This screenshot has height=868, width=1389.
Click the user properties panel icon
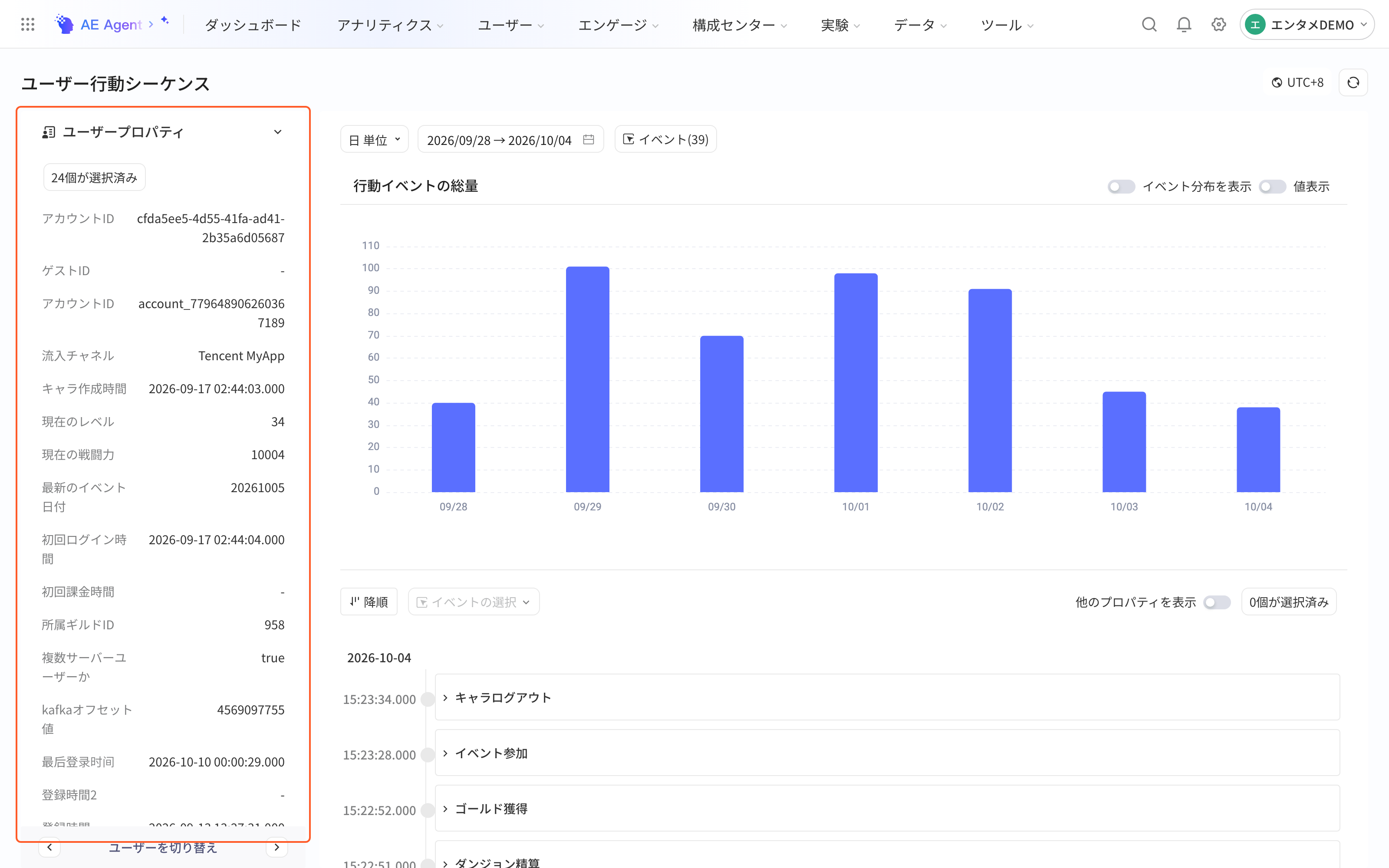(x=49, y=133)
